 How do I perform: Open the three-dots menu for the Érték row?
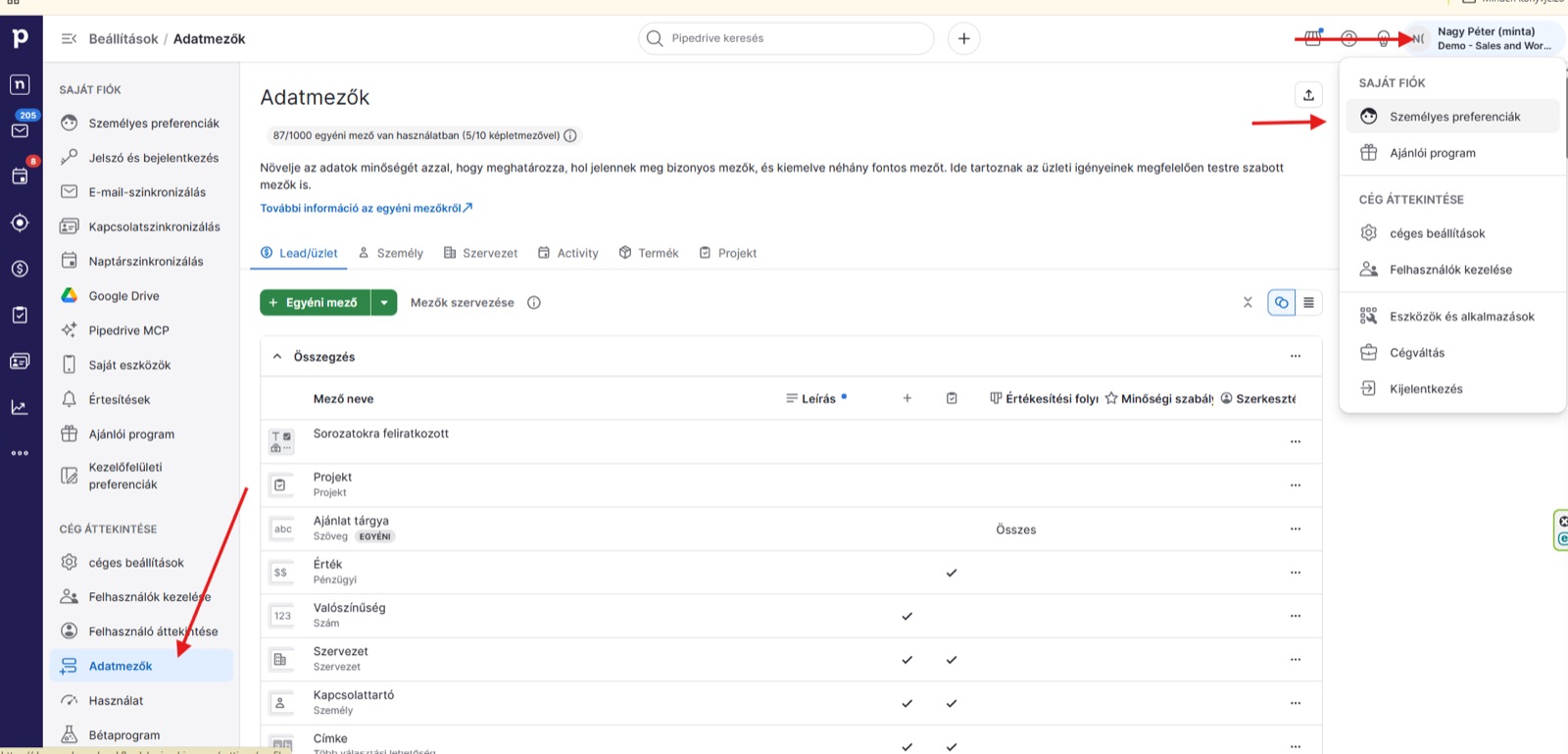(1296, 573)
